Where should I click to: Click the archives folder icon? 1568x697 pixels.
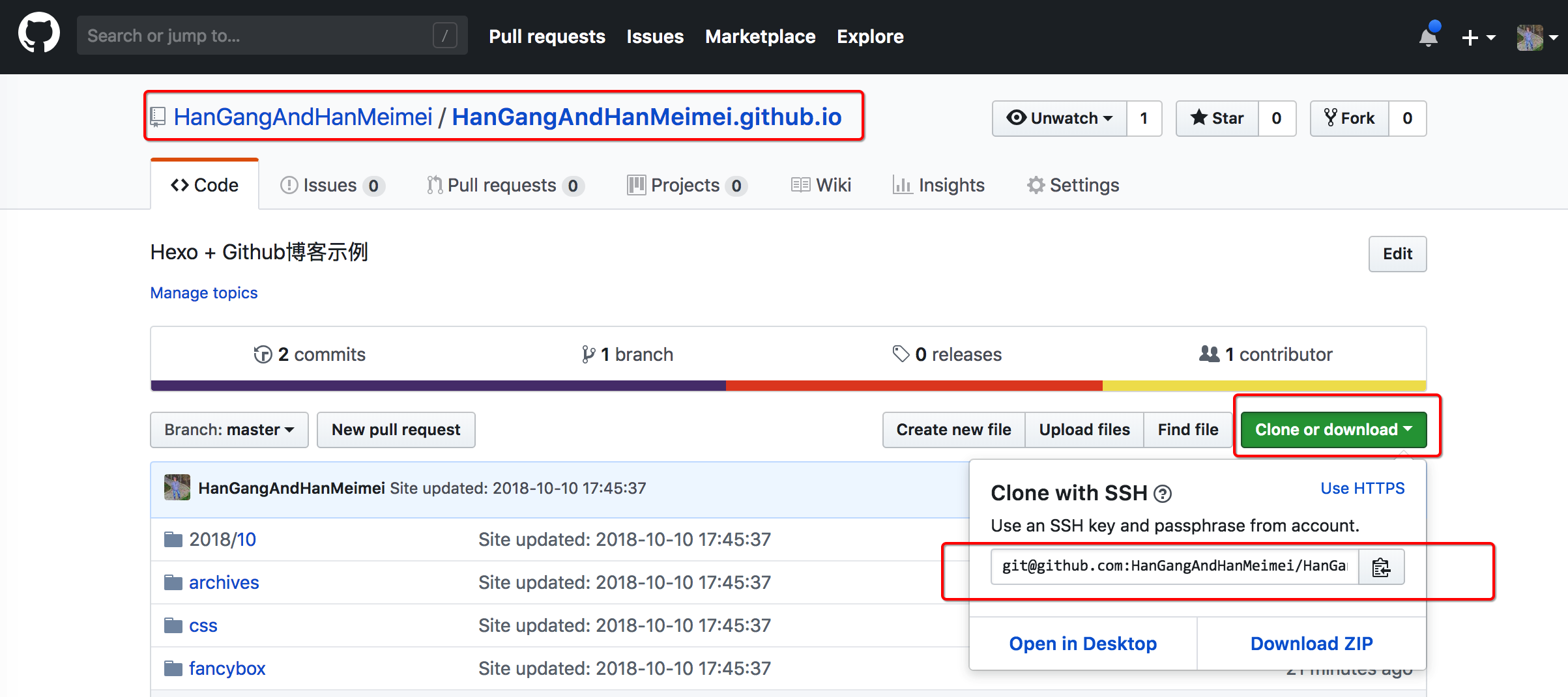173,582
